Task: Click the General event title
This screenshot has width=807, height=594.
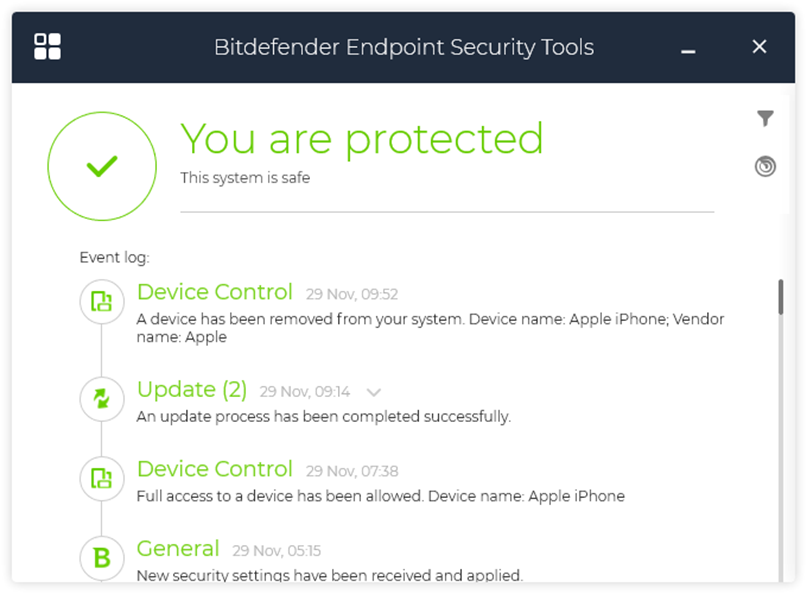Action: (177, 548)
